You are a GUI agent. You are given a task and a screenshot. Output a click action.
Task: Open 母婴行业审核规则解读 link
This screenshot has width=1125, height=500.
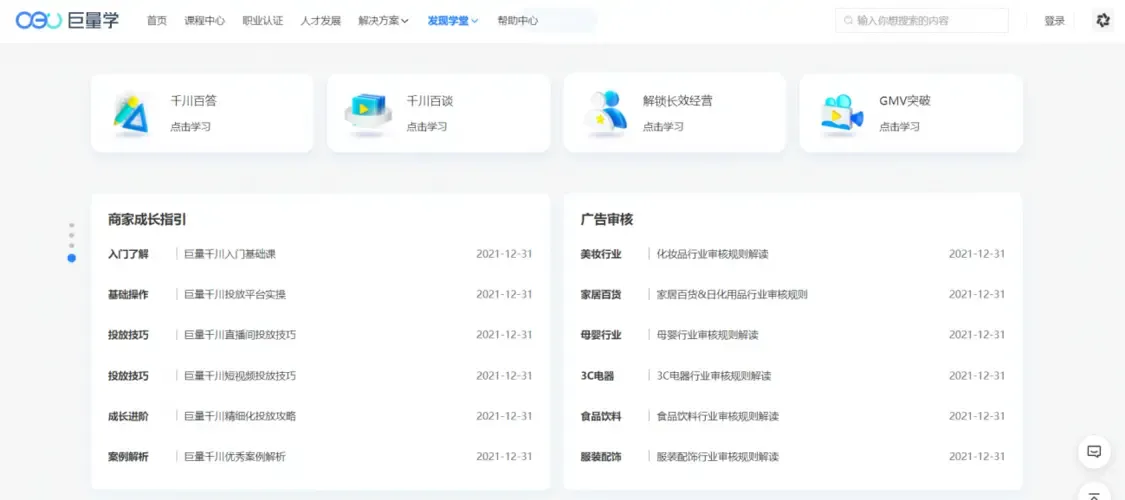click(x=708, y=335)
